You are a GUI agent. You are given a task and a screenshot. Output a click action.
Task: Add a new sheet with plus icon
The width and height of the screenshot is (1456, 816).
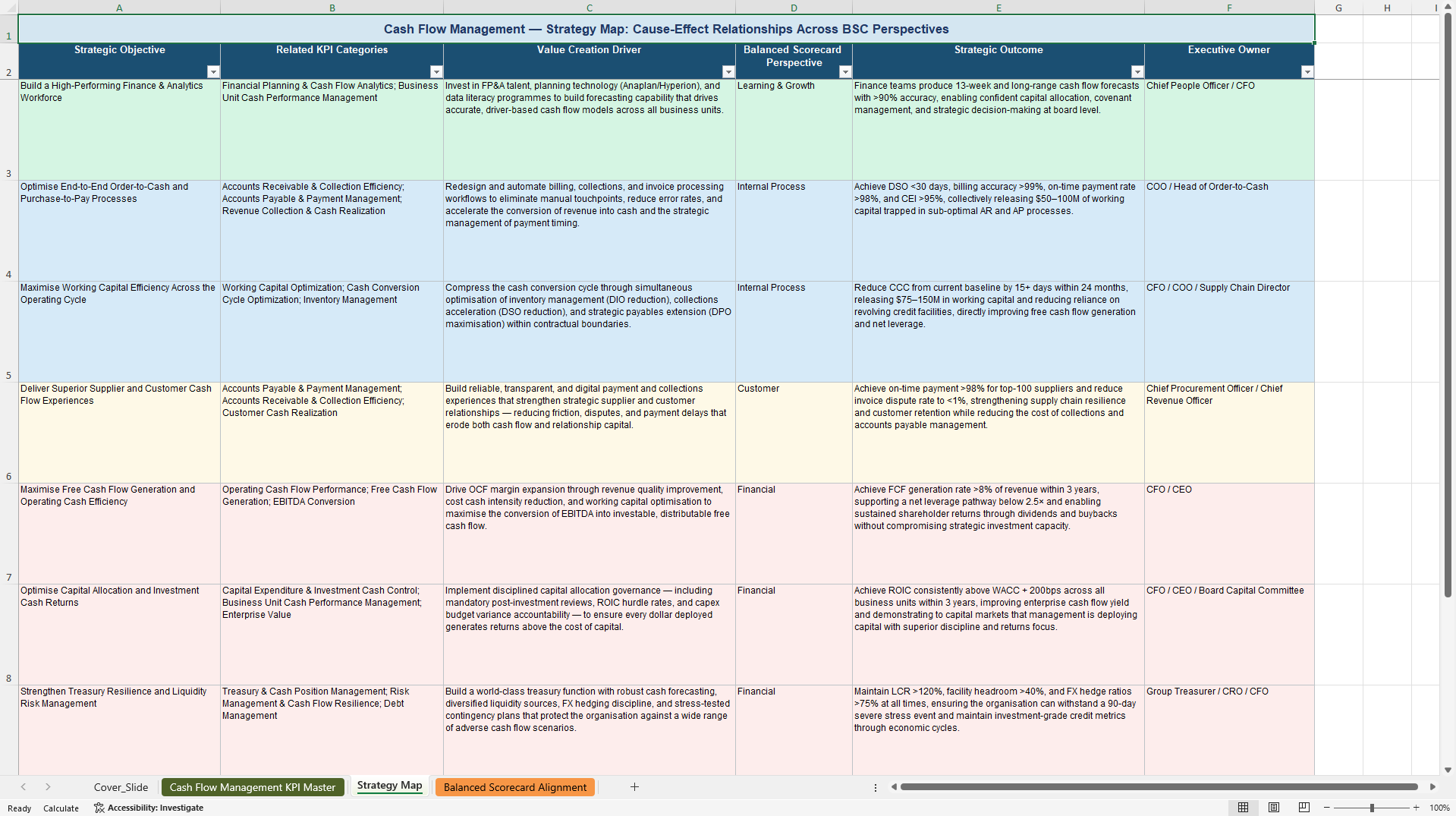point(634,787)
